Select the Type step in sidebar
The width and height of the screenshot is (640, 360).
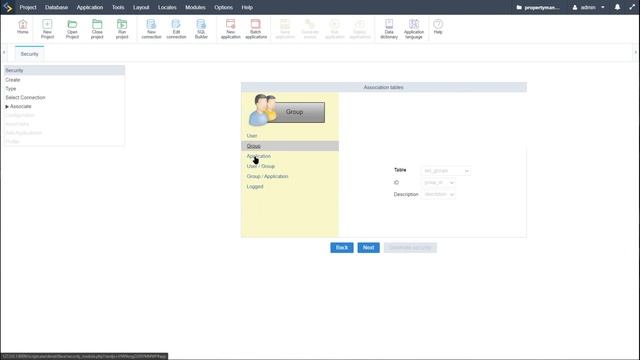(11, 89)
